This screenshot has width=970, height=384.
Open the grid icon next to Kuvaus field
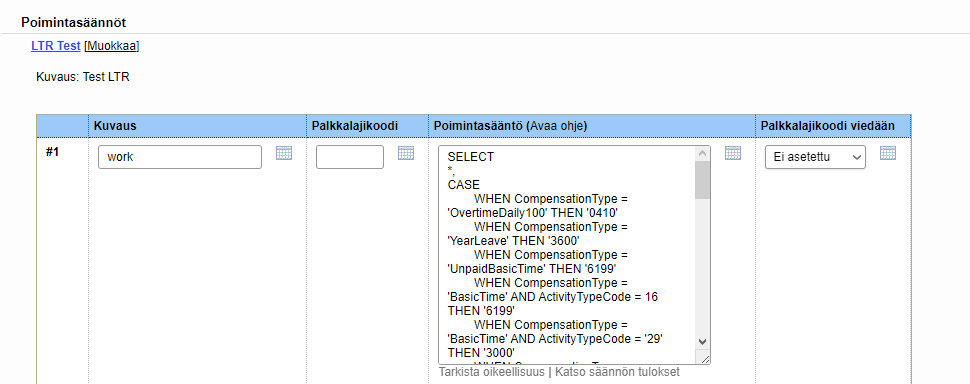click(284, 153)
